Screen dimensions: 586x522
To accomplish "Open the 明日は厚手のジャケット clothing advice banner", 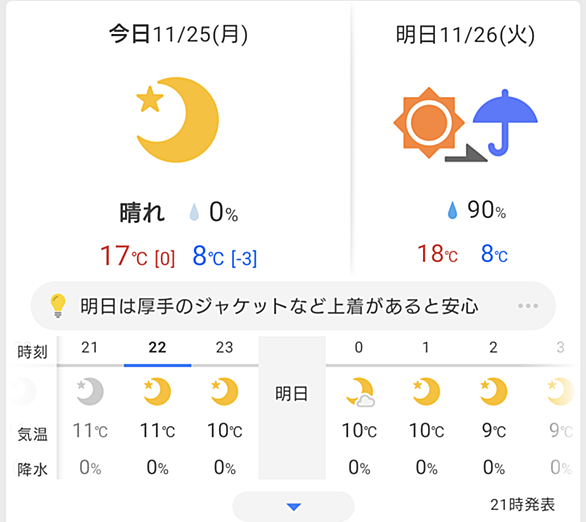I will (293, 306).
